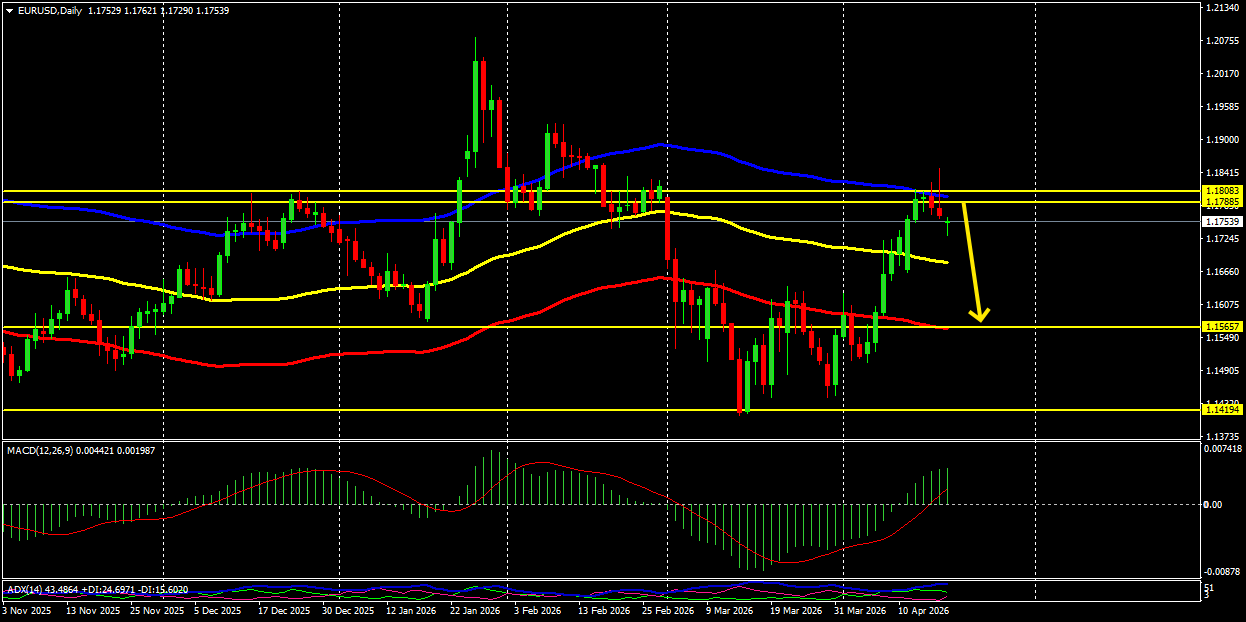Screen dimensions: 1246x622
Task: Click the 19 Mar 2026 date label
Action: coord(795,609)
